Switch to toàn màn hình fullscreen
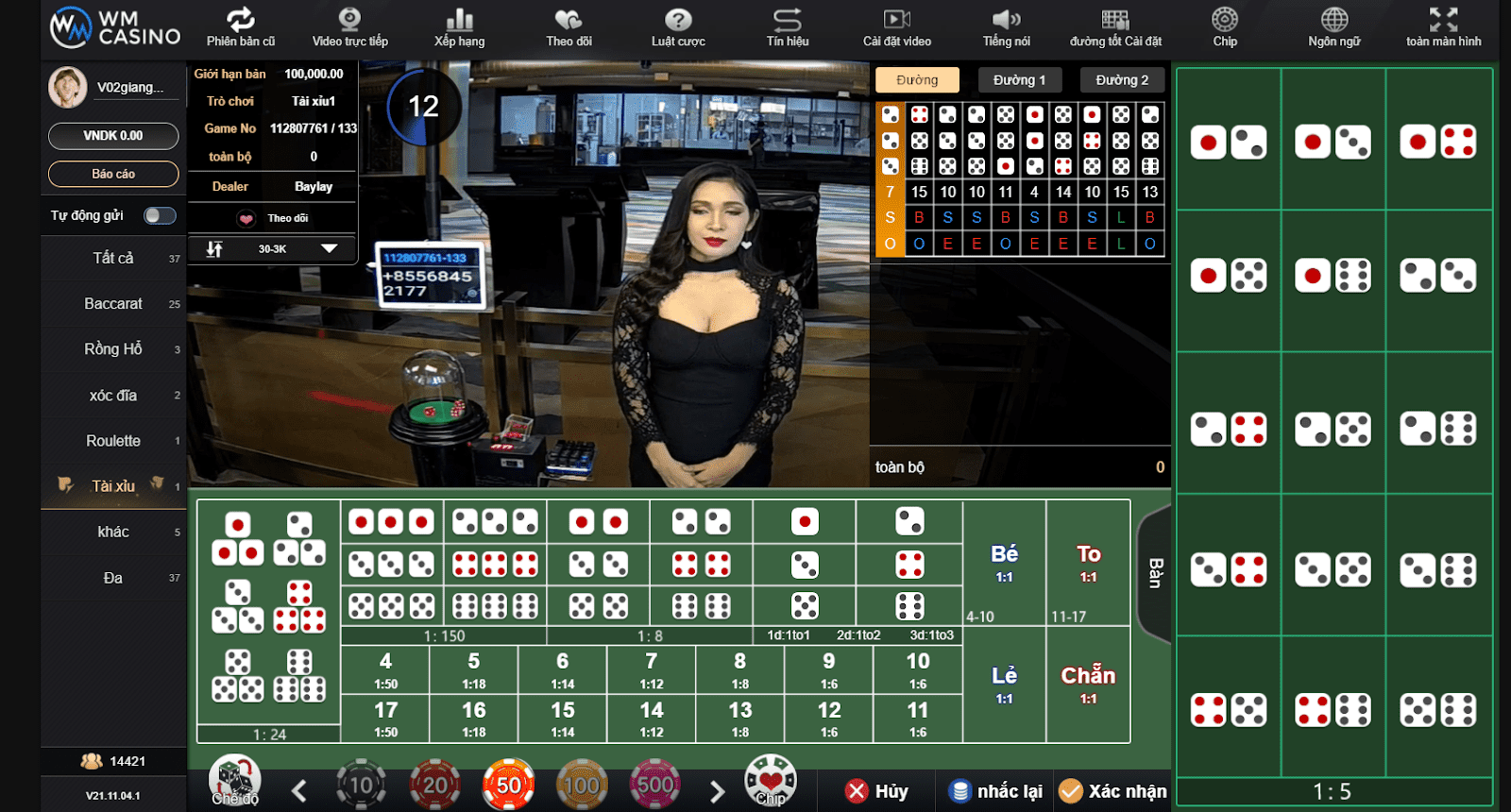 (x=1443, y=20)
